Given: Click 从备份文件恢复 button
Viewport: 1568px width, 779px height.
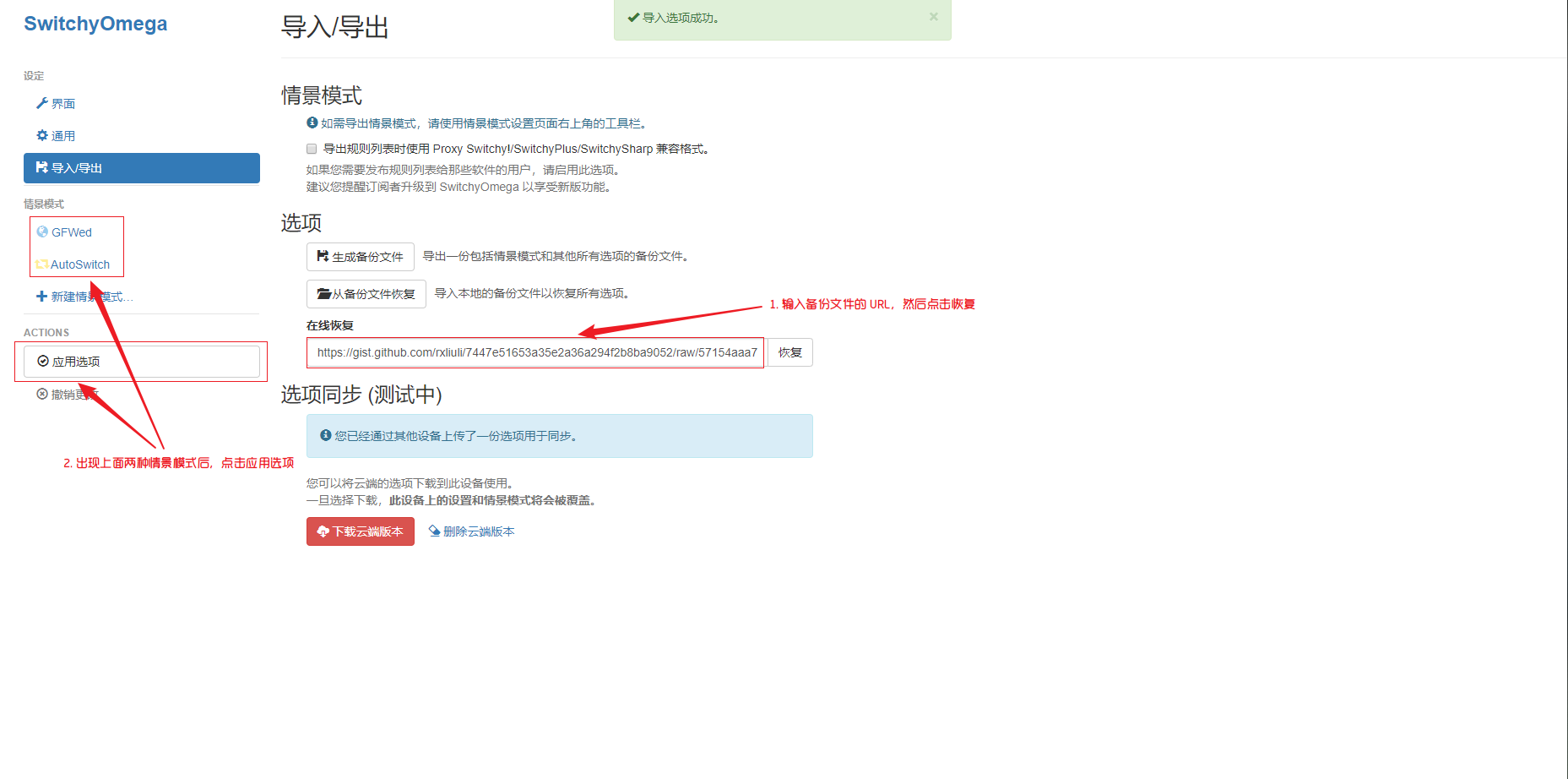Looking at the screenshot, I should [366, 294].
